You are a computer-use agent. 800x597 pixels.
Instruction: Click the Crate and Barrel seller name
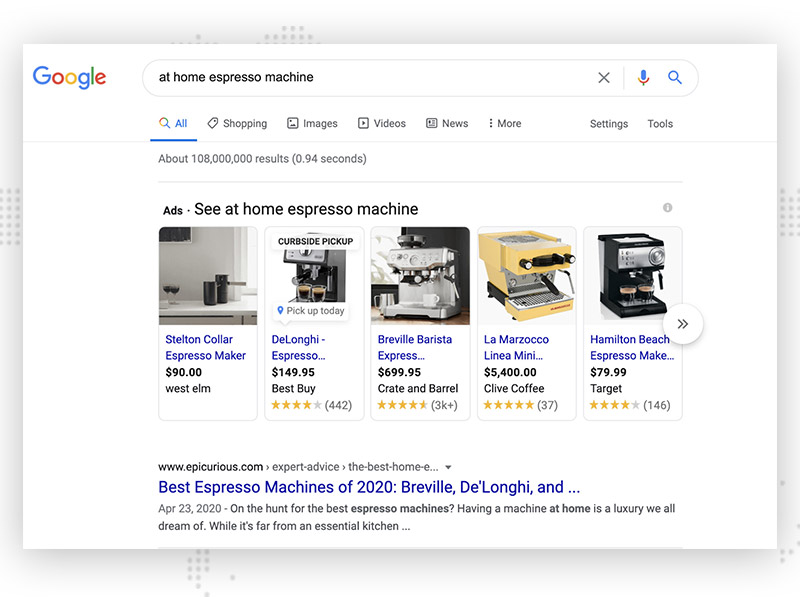click(x=418, y=389)
